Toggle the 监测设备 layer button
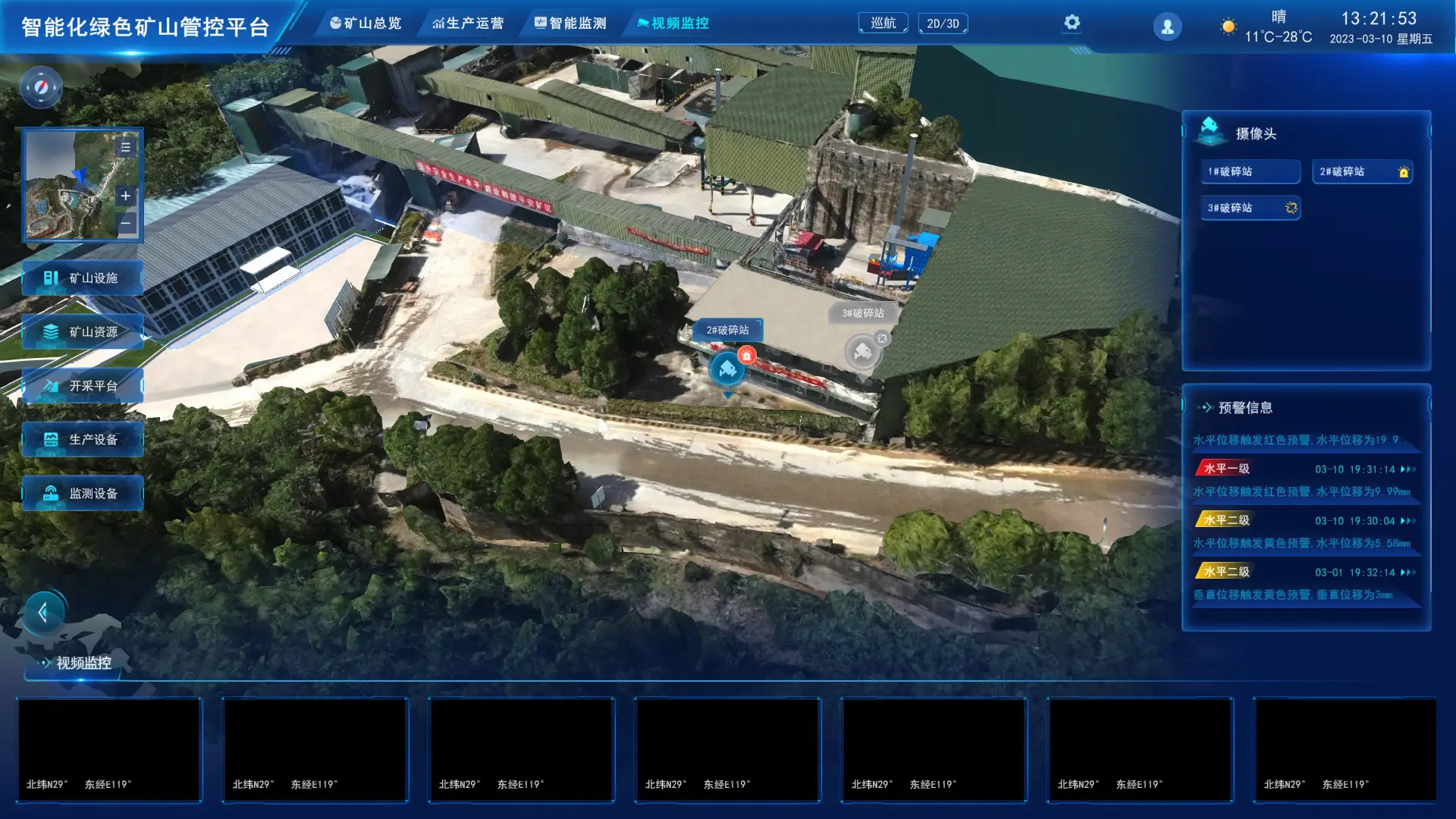 point(83,494)
